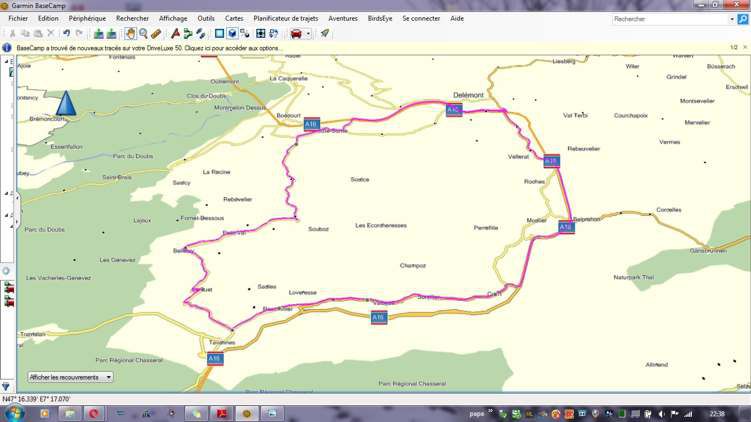Click the DriveLuxe 50 notification message

150,47
